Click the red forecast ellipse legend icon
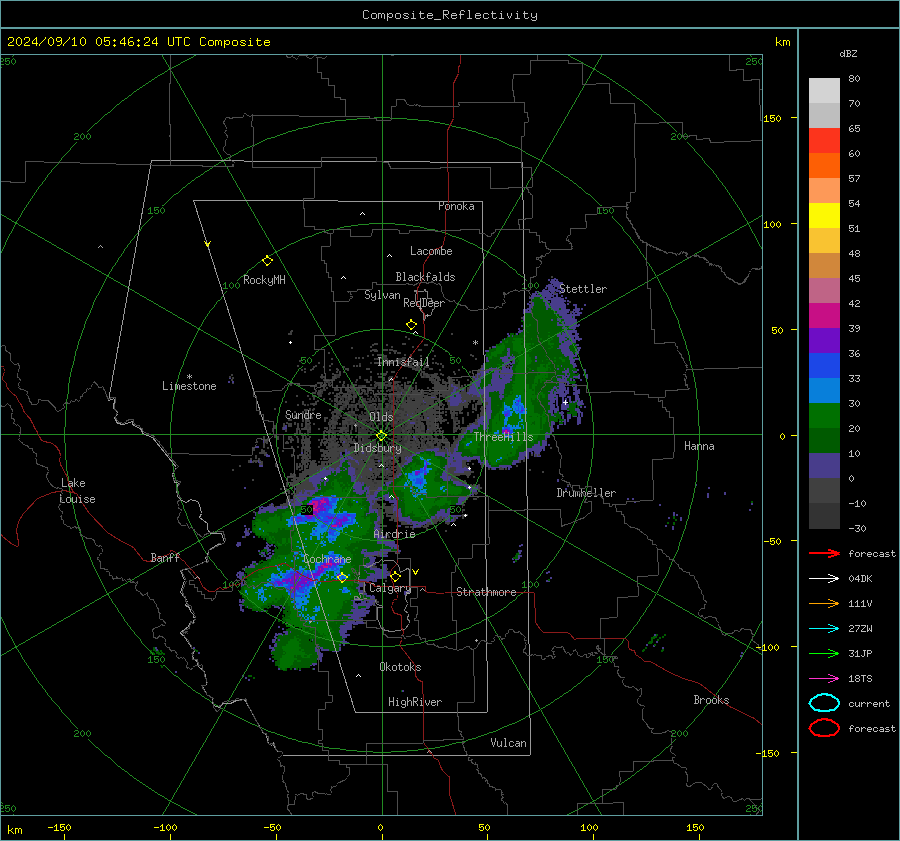Viewport: 900px width, 841px height. pos(824,728)
